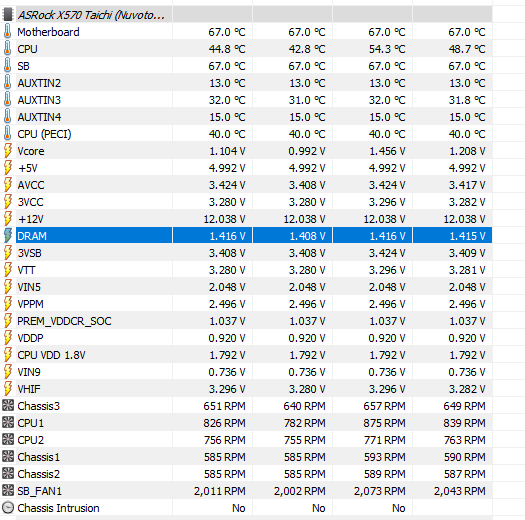Click the AUXTIN2 thermometer icon
Viewport: 525px width, 520px height.
click(x=7, y=83)
